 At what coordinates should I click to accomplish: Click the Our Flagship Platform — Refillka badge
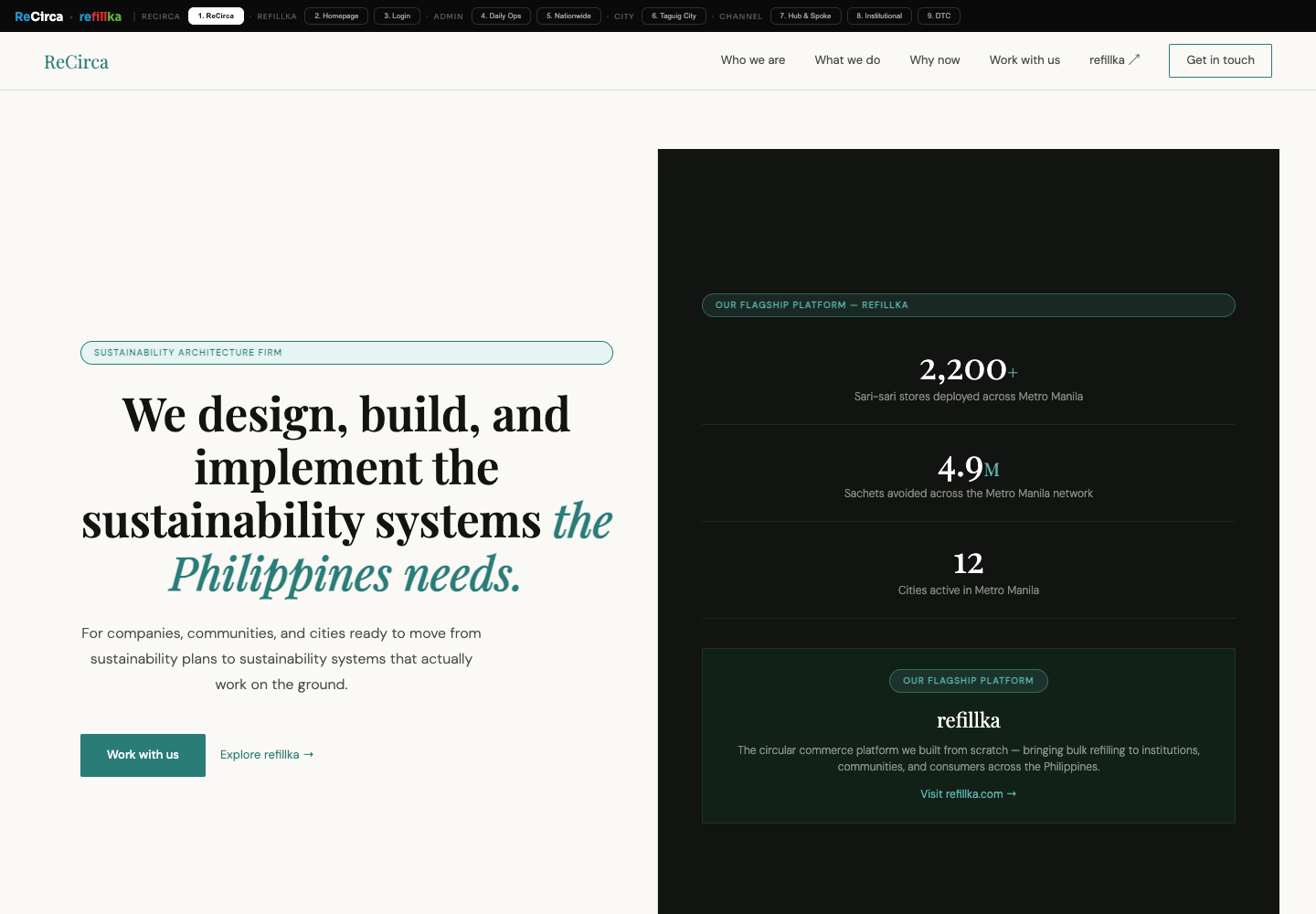click(x=968, y=305)
